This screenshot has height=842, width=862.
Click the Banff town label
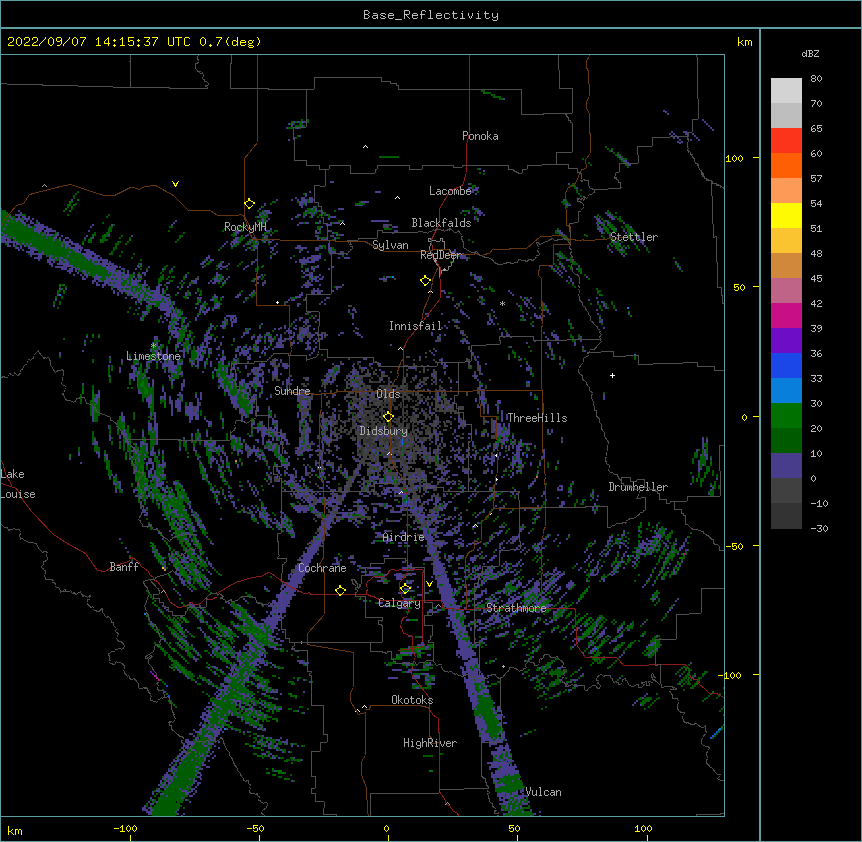click(124, 567)
